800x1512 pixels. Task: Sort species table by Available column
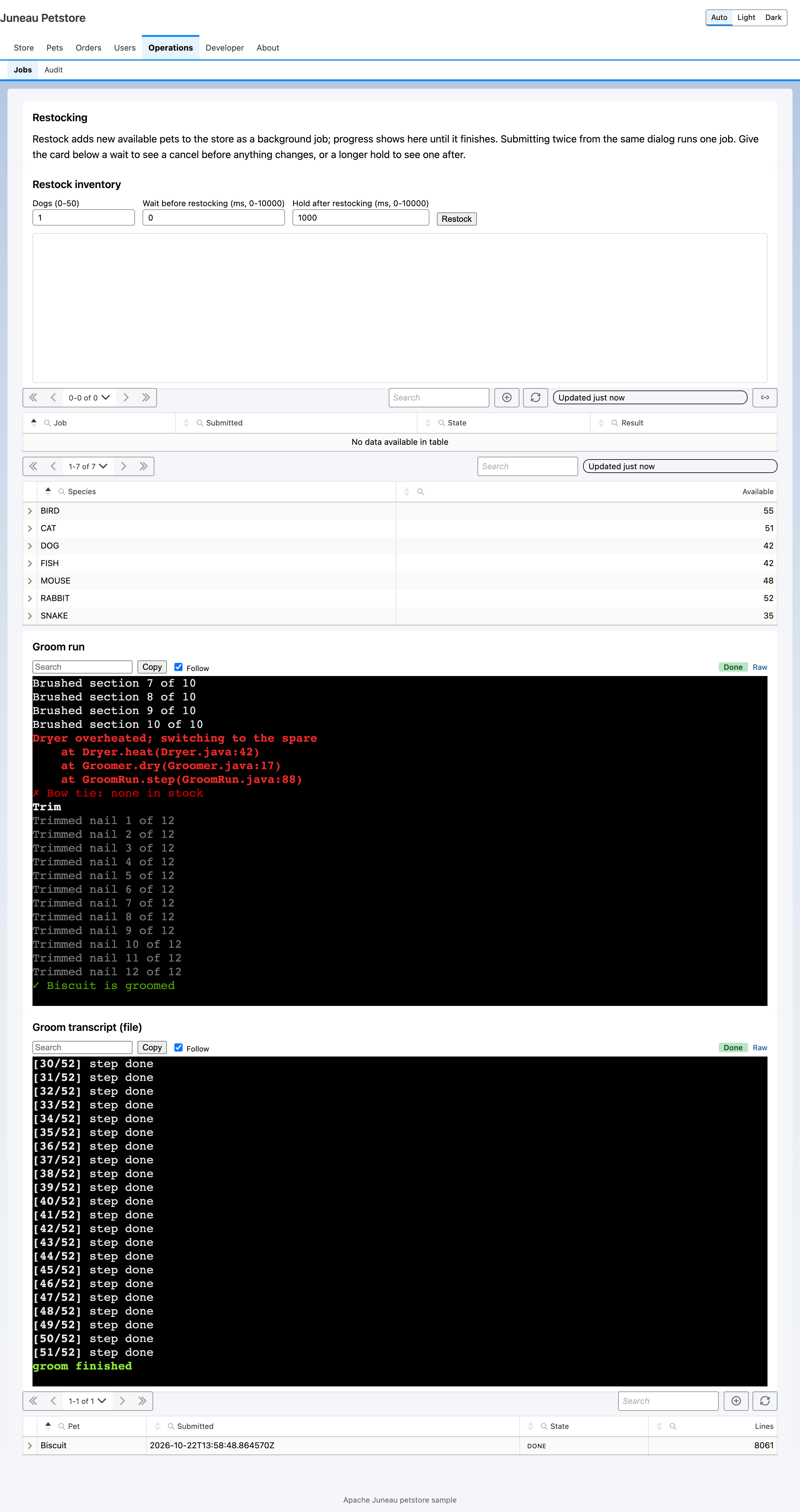click(x=407, y=491)
